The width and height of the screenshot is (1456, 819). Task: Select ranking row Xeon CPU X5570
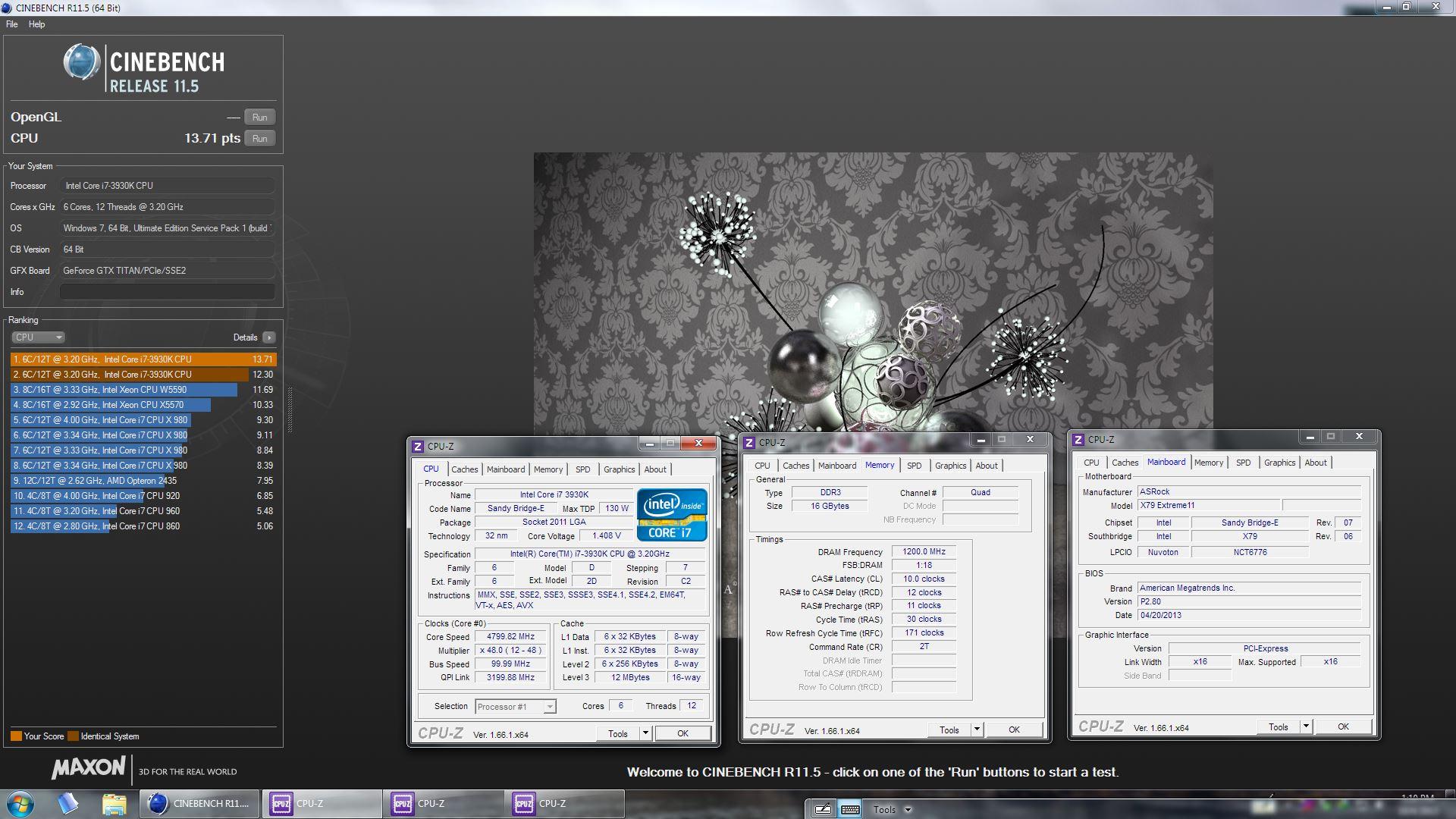tap(143, 405)
